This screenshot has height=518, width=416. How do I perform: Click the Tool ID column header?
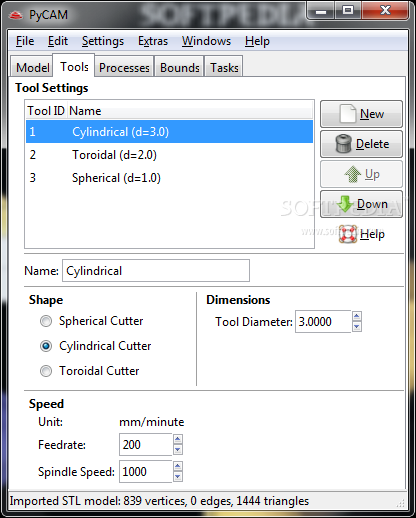point(46,111)
